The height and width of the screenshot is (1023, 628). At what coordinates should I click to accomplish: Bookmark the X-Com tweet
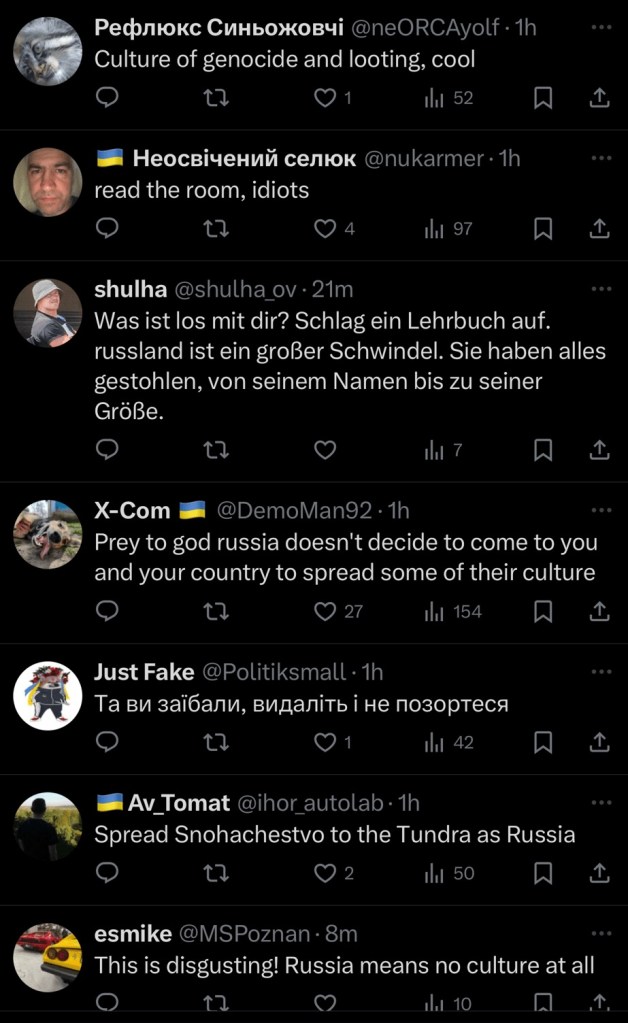point(543,610)
